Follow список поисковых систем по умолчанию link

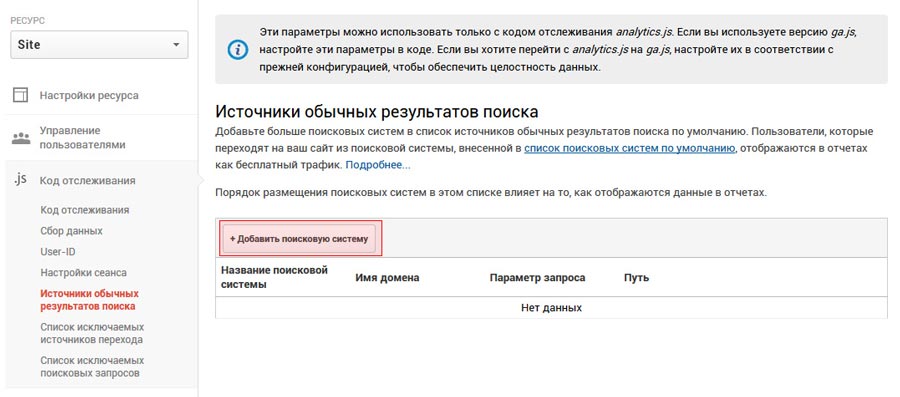pos(630,148)
